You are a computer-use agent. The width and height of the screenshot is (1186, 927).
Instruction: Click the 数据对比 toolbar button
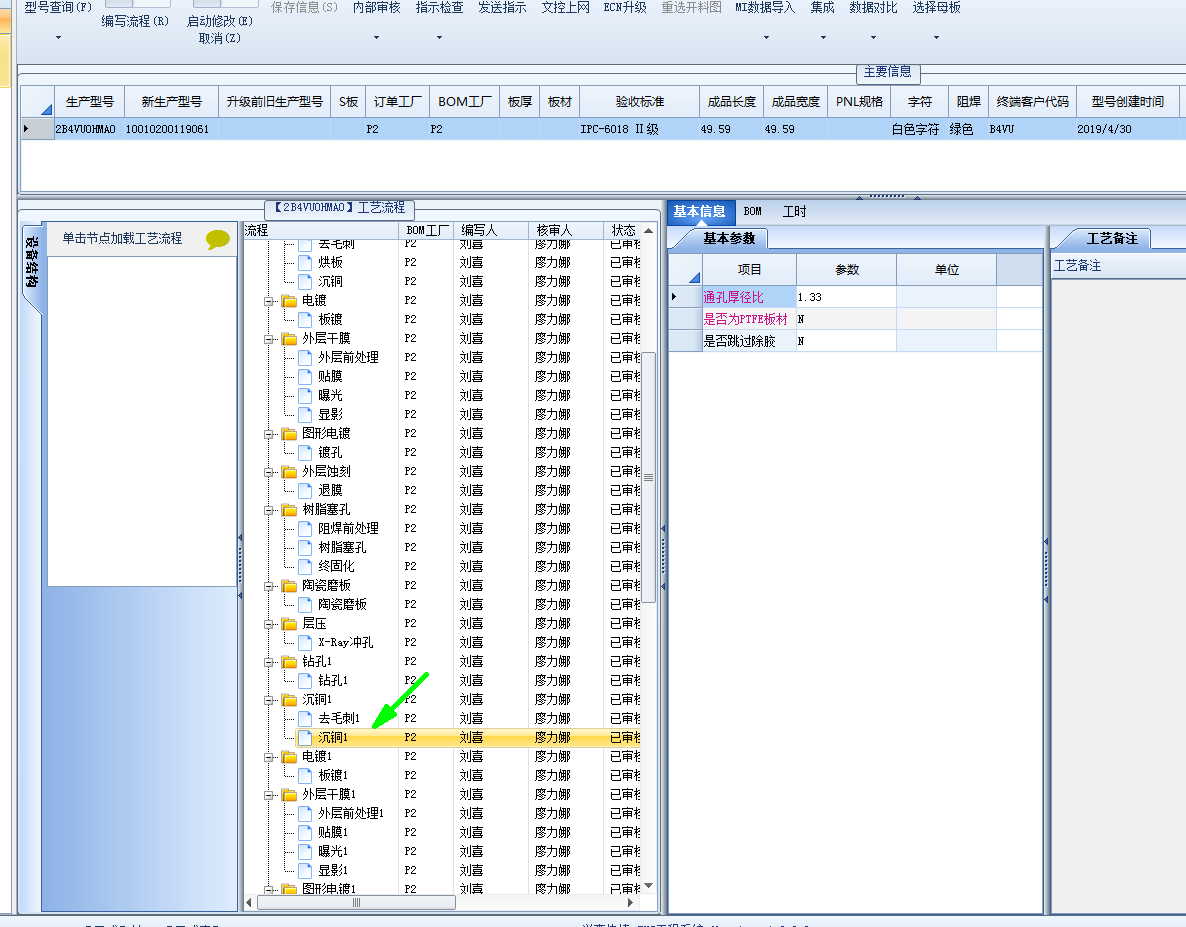point(873,8)
